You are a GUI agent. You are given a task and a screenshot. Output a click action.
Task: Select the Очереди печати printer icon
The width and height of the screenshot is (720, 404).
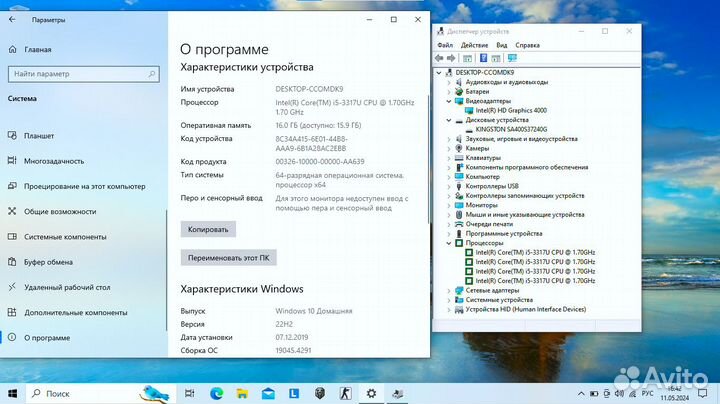click(x=459, y=224)
